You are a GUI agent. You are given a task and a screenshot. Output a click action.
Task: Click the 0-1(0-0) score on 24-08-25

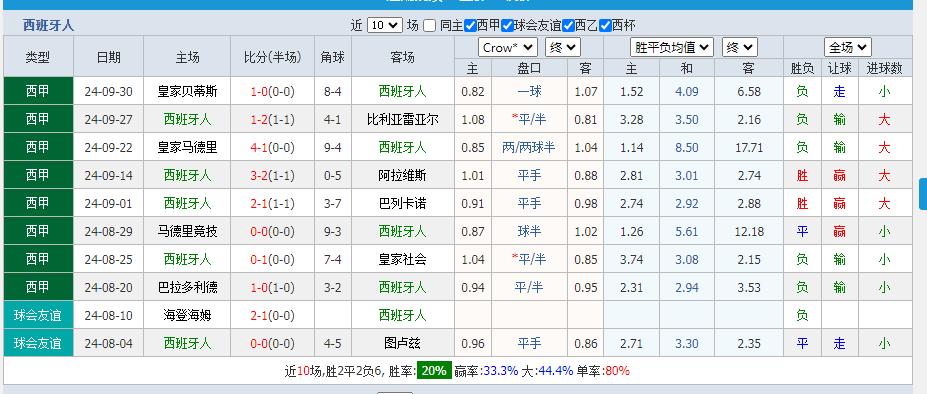point(273,259)
